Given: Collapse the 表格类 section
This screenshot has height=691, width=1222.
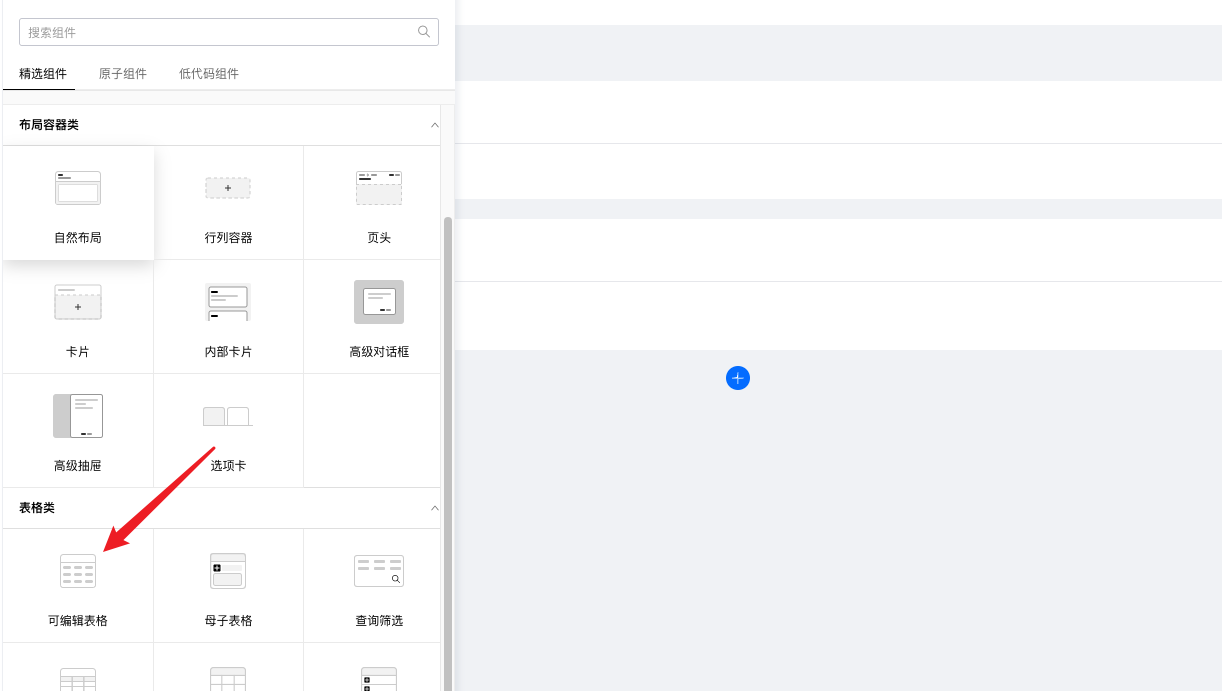Looking at the screenshot, I should 434,508.
